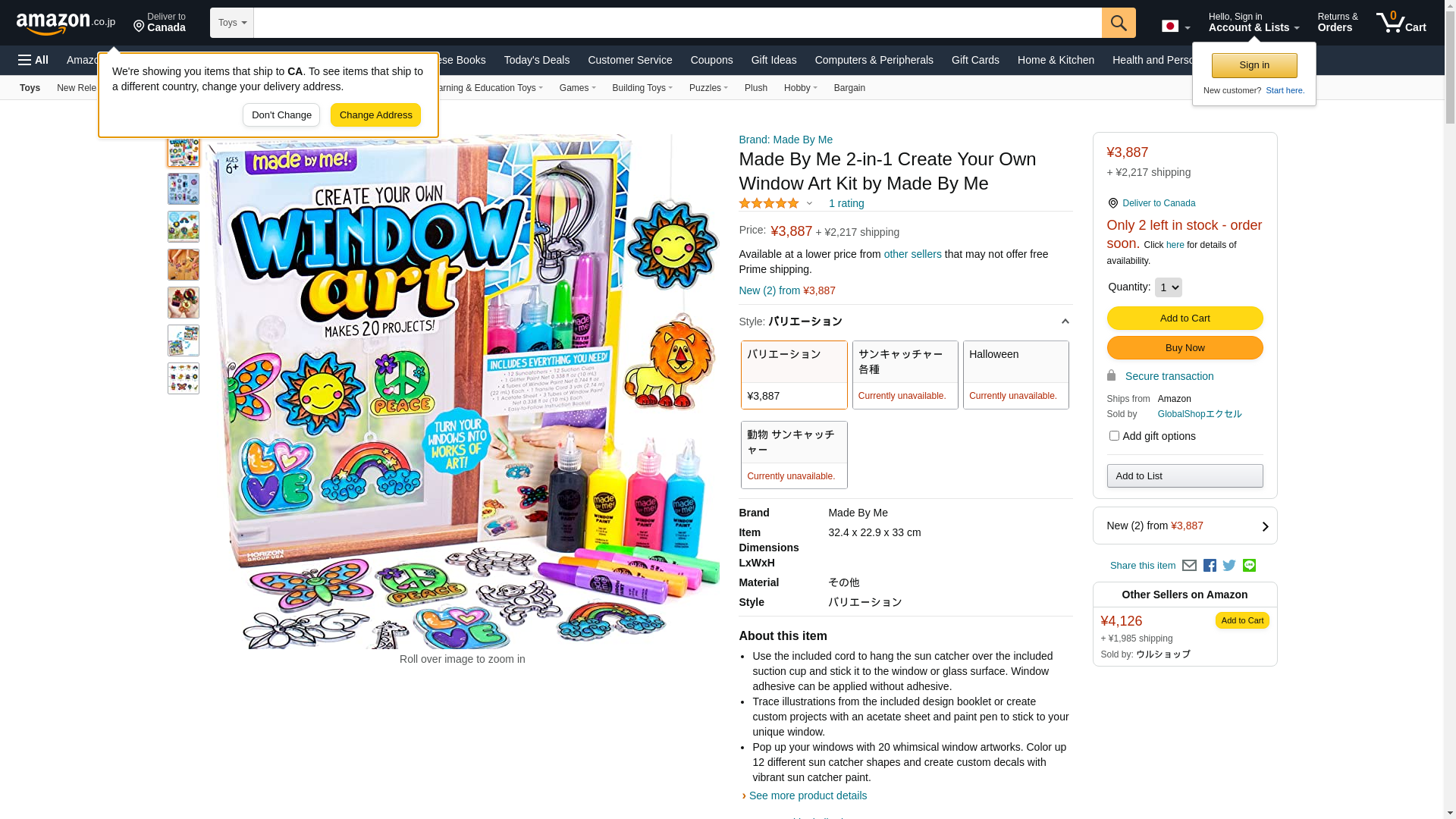Image resolution: width=1456 pixels, height=819 pixels.
Task: Follow the See more product details link
Action: pyautogui.click(x=808, y=795)
